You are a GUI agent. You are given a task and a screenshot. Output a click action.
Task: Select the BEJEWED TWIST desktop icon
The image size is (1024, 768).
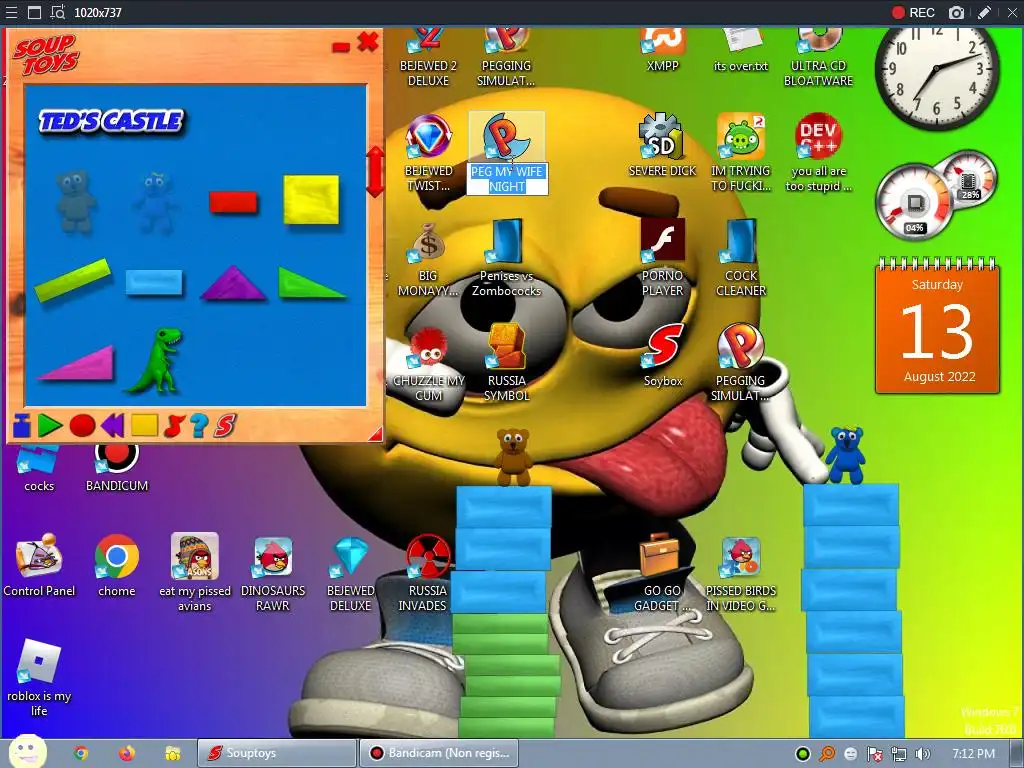click(428, 153)
